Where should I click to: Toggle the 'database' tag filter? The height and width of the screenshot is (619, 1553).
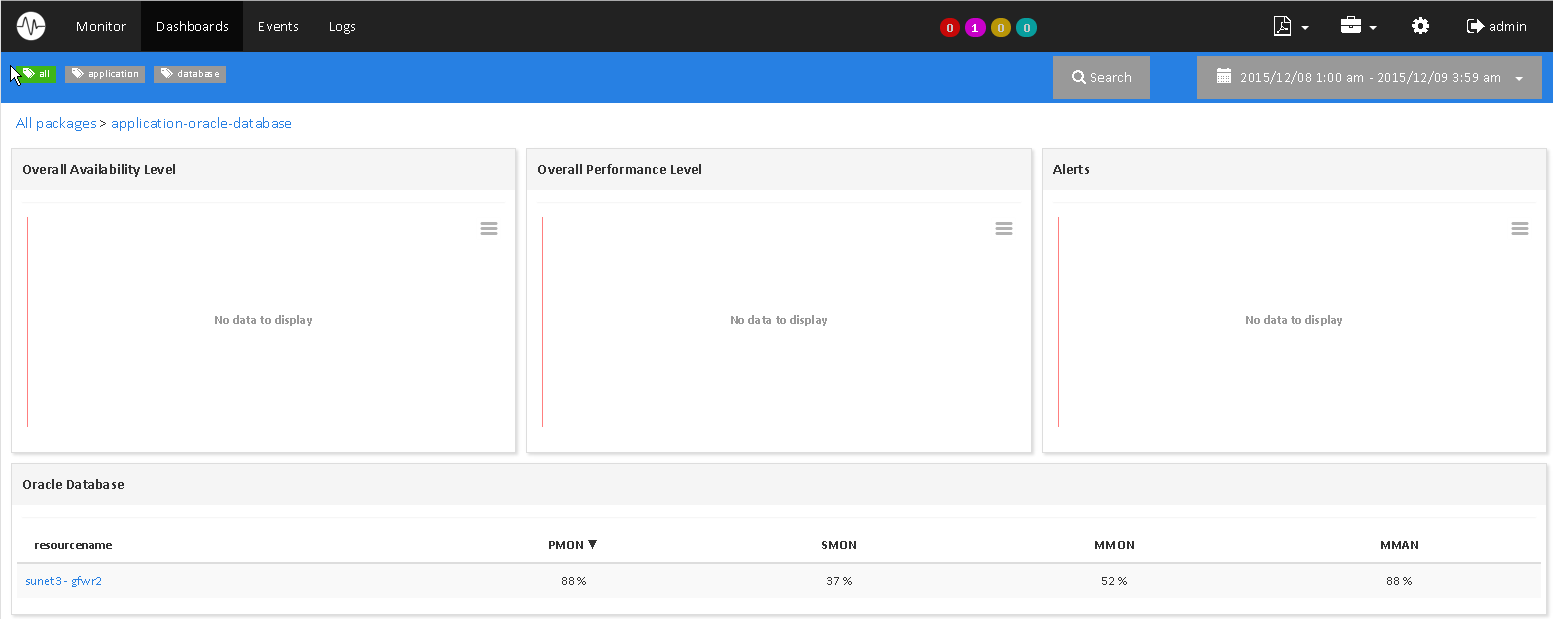[190, 74]
